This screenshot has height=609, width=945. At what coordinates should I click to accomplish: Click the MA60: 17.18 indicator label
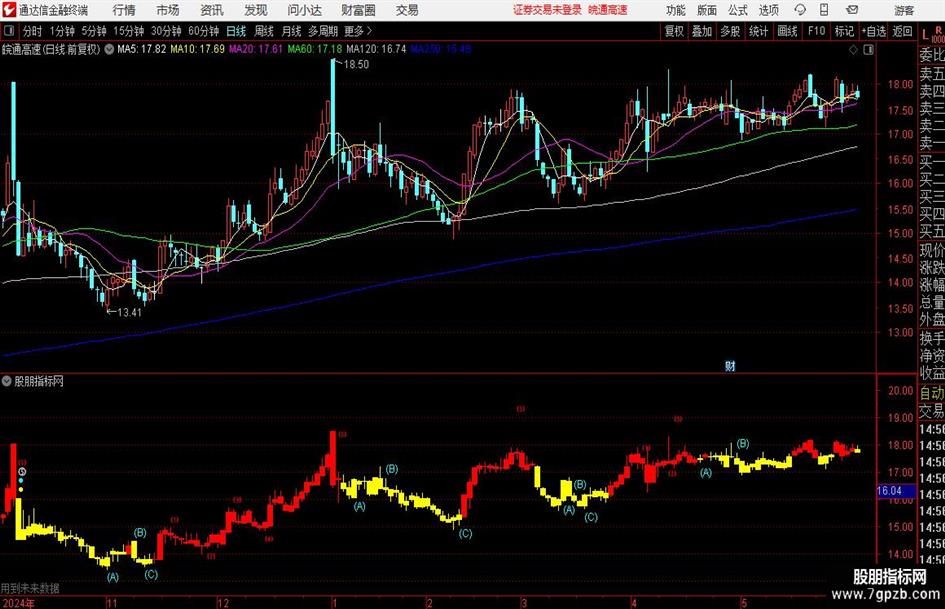[x=315, y=49]
